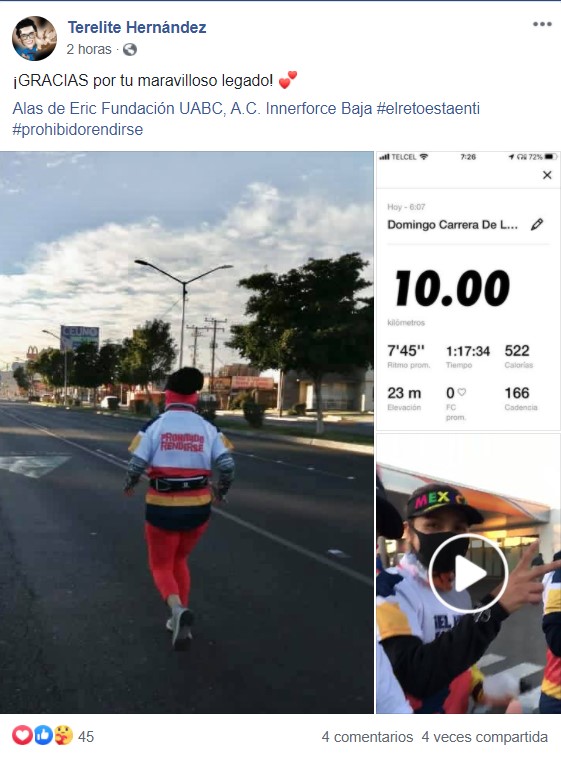The height and width of the screenshot is (761, 561).
Task: Open the #prohibidorendirse hashtag
Action: click(78, 130)
